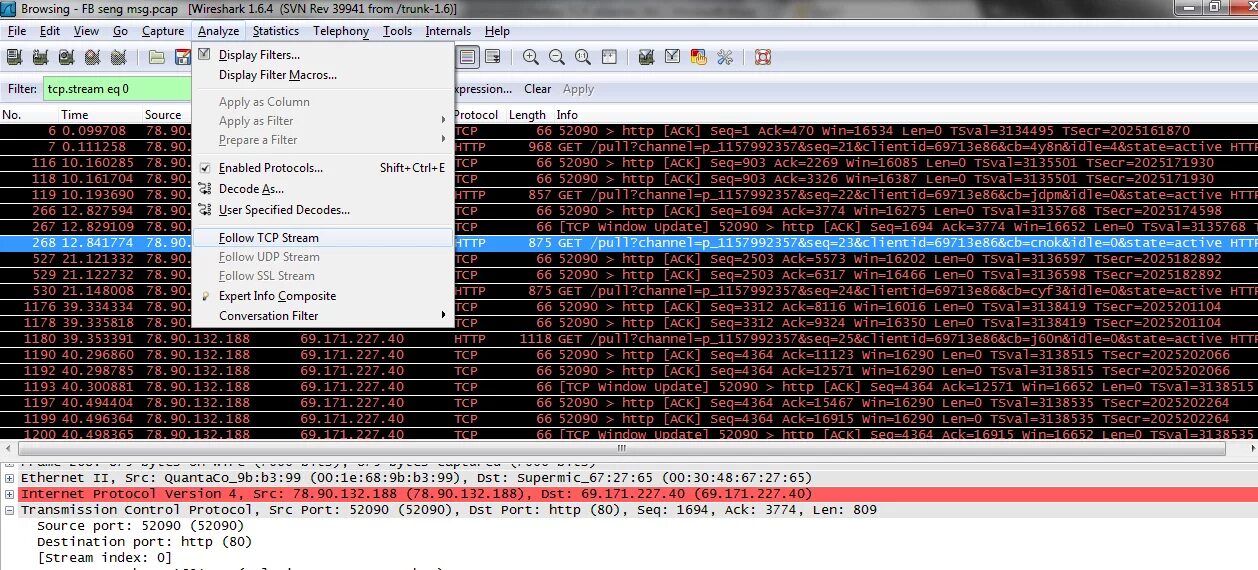The width and height of the screenshot is (1258, 570).
Task: Click the tcp.stream eq 0 filter field
Action: 118,89
